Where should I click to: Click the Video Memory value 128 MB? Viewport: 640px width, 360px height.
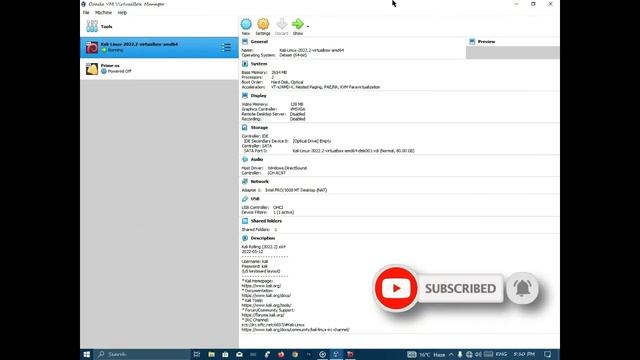pyautogui.click(x=297, y=104)
